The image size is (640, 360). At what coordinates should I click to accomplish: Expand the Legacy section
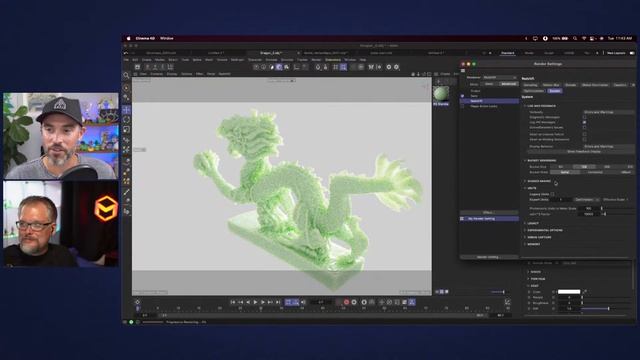pyautogui.click(x=525, y=223)
